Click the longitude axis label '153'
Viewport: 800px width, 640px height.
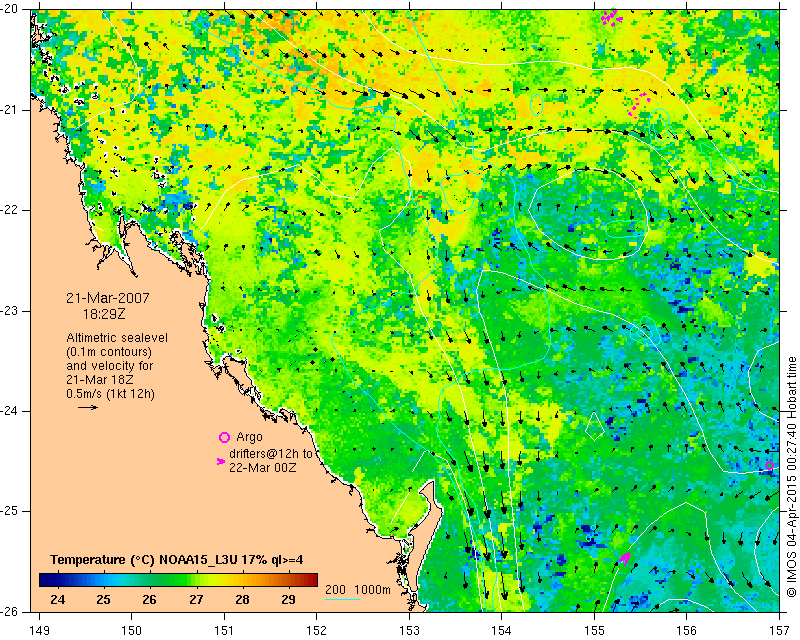pos(409,631)
